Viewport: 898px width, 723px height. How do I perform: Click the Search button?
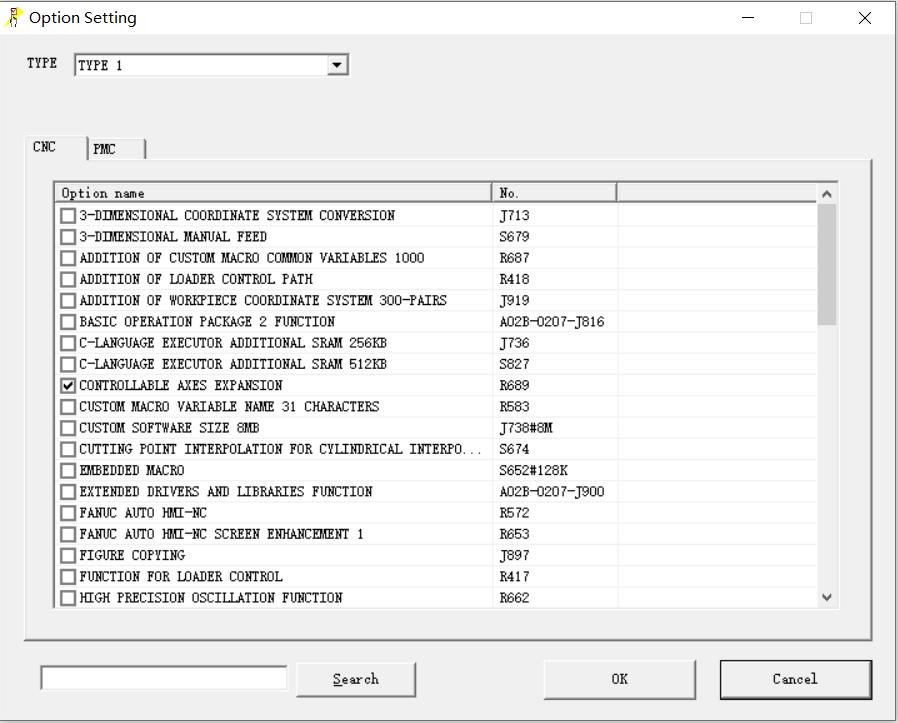356,679
